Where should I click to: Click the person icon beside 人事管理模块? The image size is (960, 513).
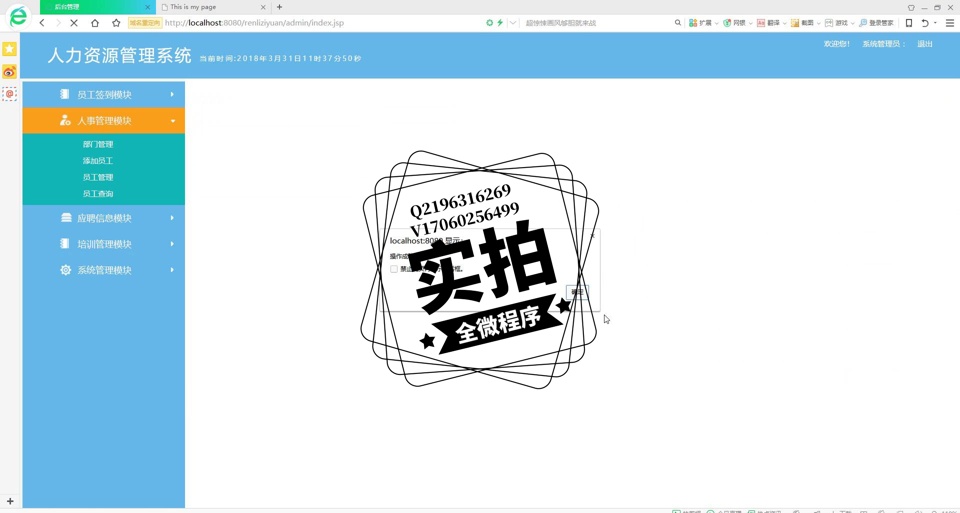65,120
